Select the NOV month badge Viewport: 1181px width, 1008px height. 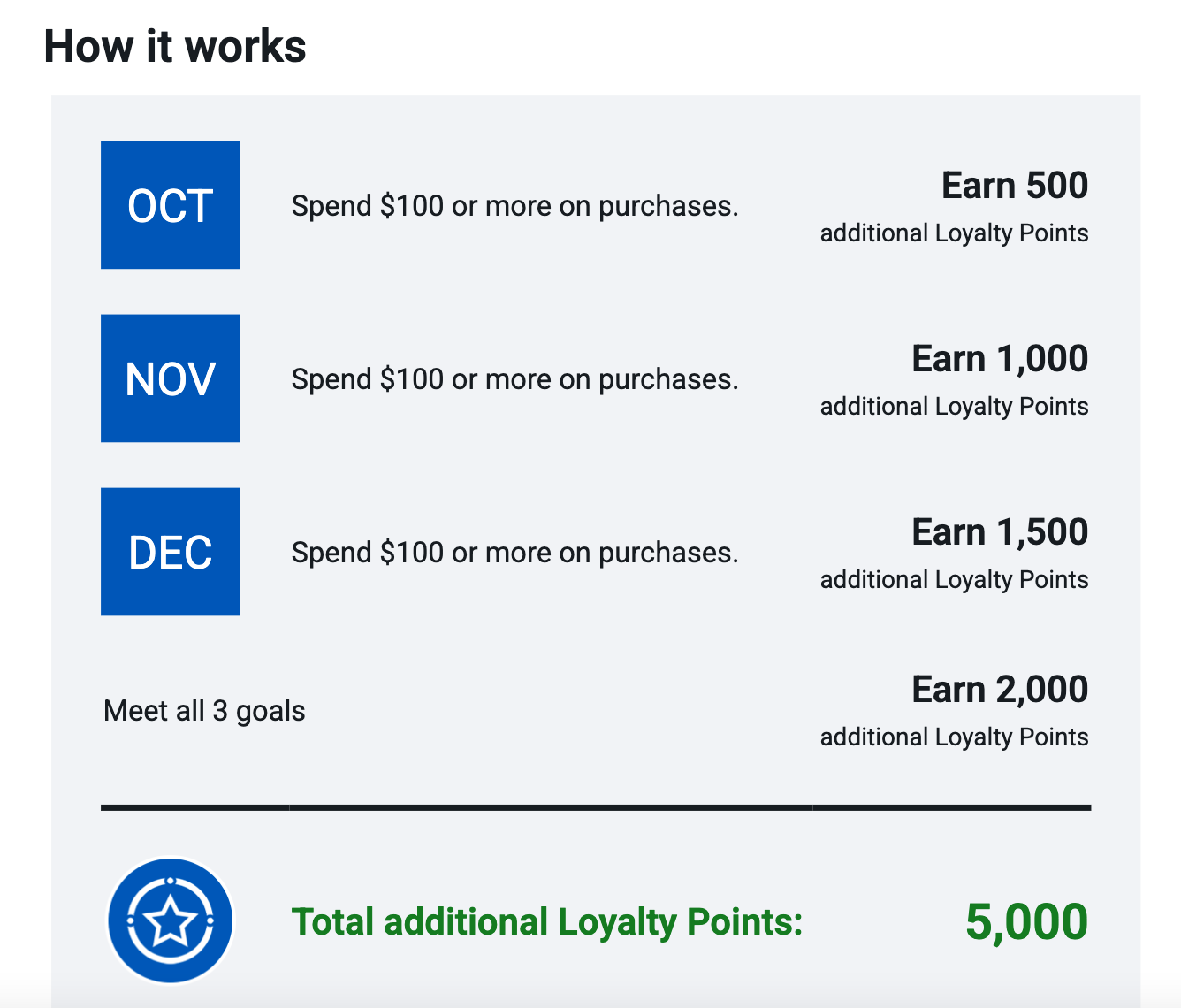click(171, 378)
